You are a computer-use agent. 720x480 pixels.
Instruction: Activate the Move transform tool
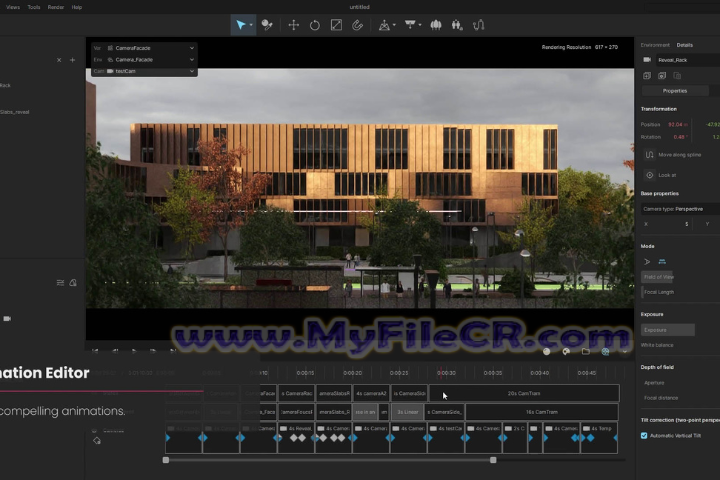coord(293,25)
